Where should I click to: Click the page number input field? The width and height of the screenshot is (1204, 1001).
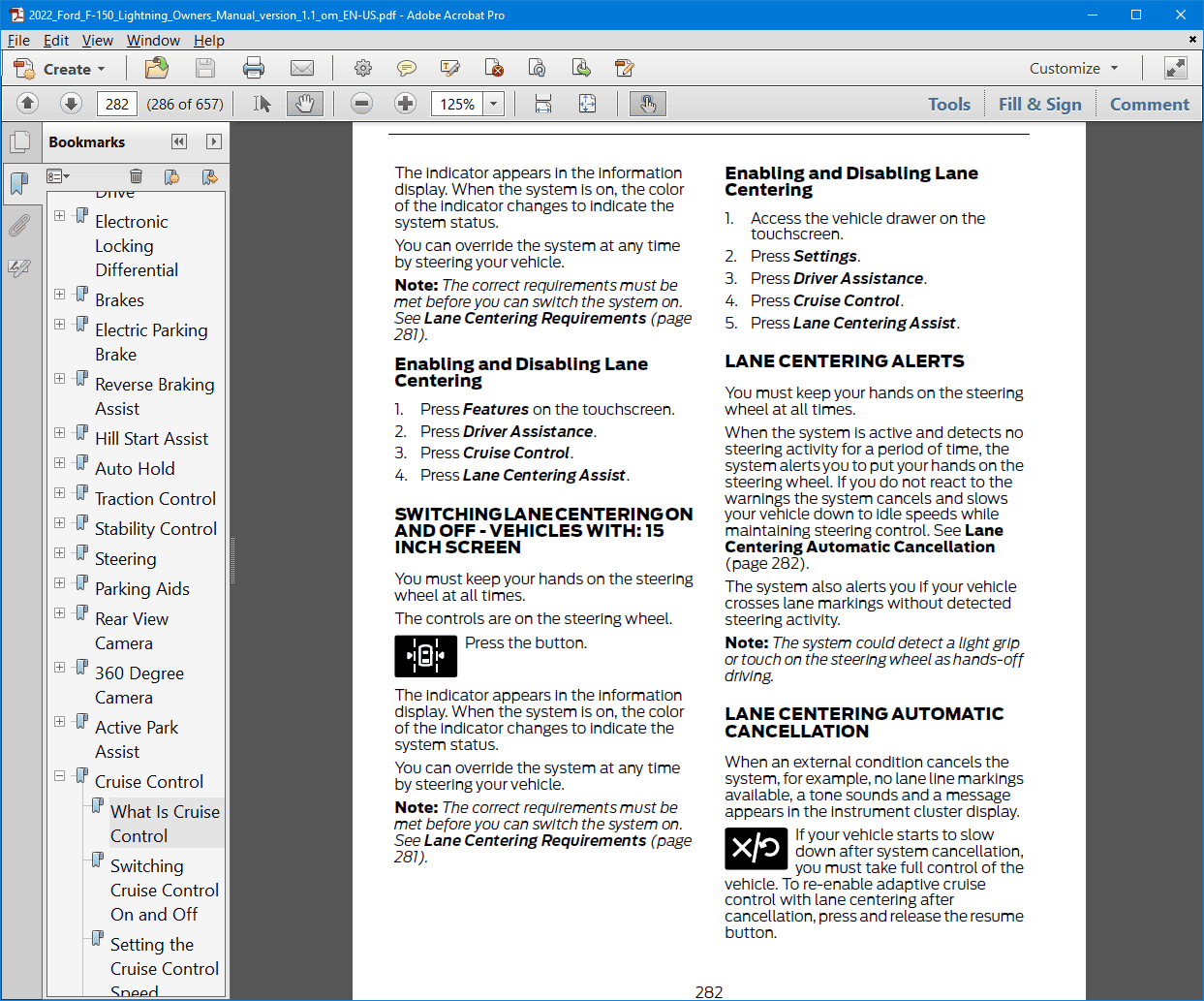(x=116, y=104)
